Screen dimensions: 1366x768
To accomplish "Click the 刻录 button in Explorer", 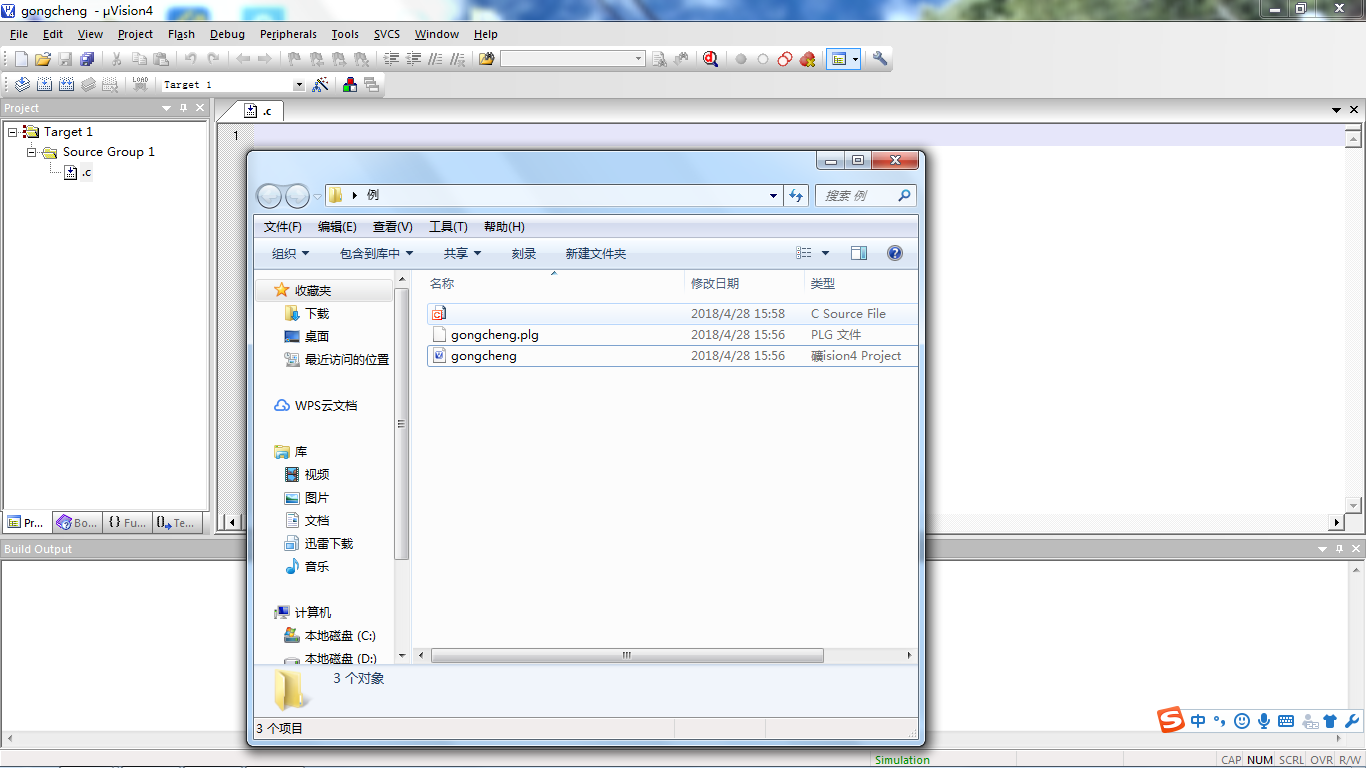I will [524, 254].
